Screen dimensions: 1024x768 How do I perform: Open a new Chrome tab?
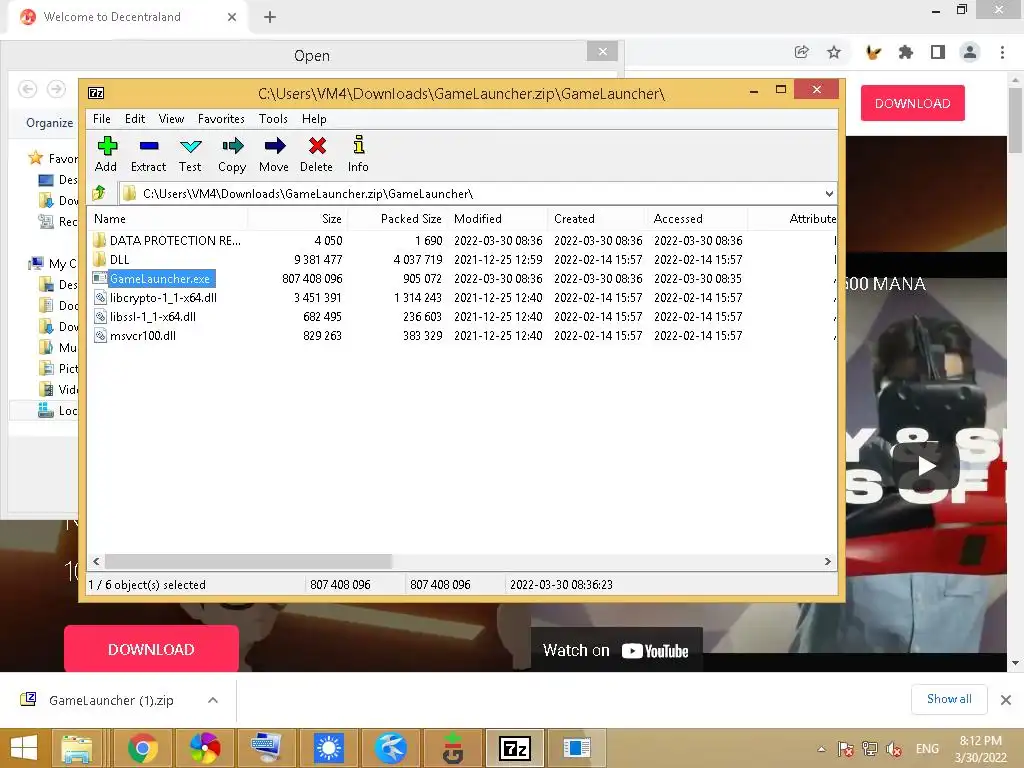270,17
